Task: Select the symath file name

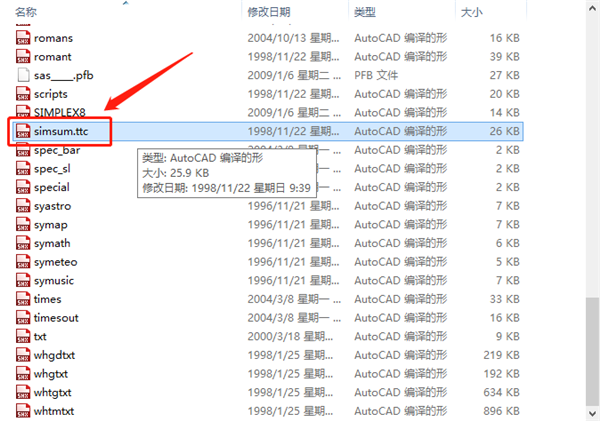Action: pyautogui.click(x=52, y=243)
